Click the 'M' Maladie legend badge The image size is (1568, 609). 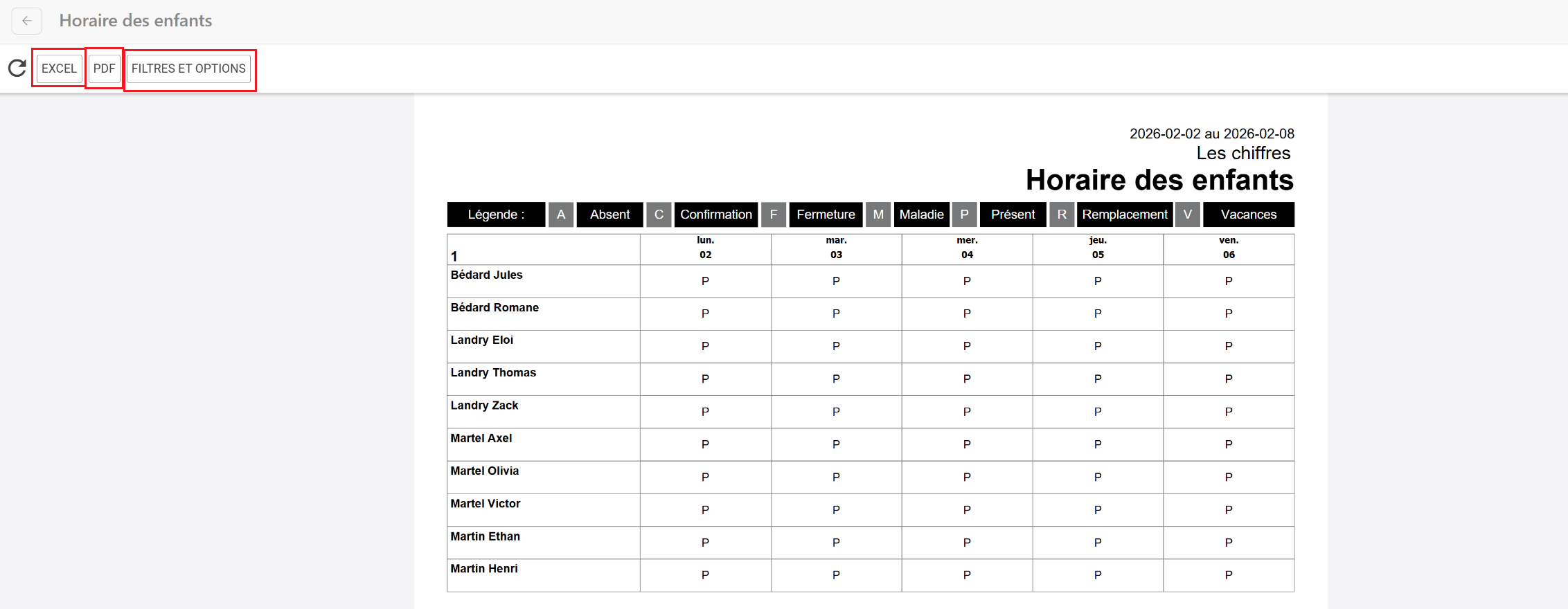(x=878, y=215)
